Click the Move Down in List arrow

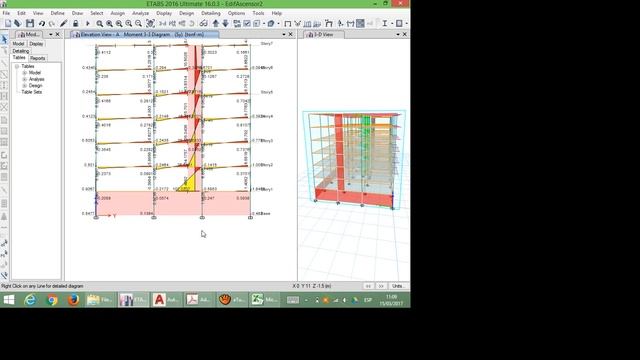[225, 24]
